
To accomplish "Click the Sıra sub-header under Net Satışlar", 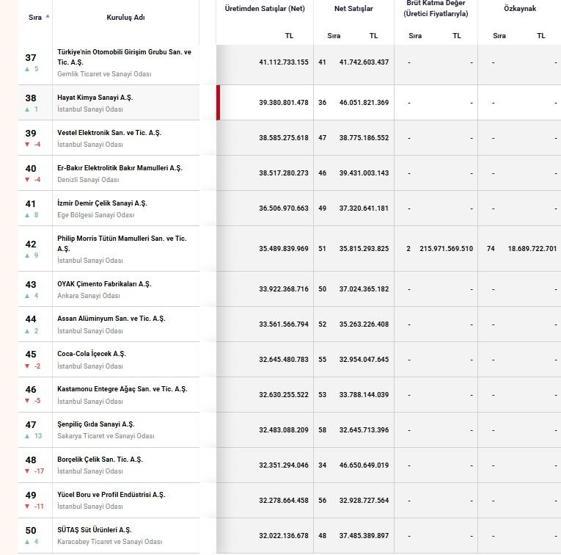I will click(334, 35).
